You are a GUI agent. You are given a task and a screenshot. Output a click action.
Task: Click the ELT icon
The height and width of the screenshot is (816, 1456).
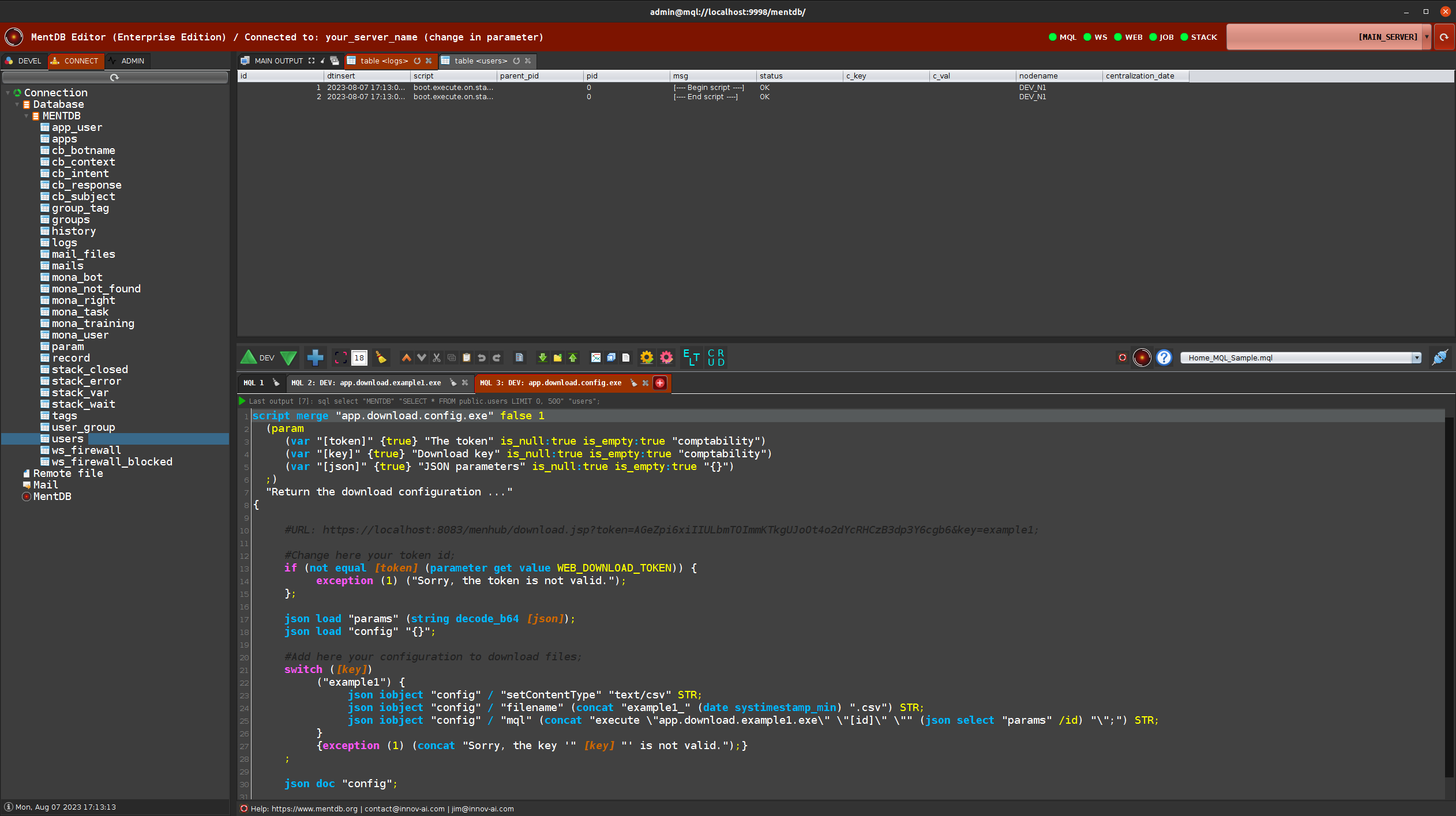(x=691, y=358)
